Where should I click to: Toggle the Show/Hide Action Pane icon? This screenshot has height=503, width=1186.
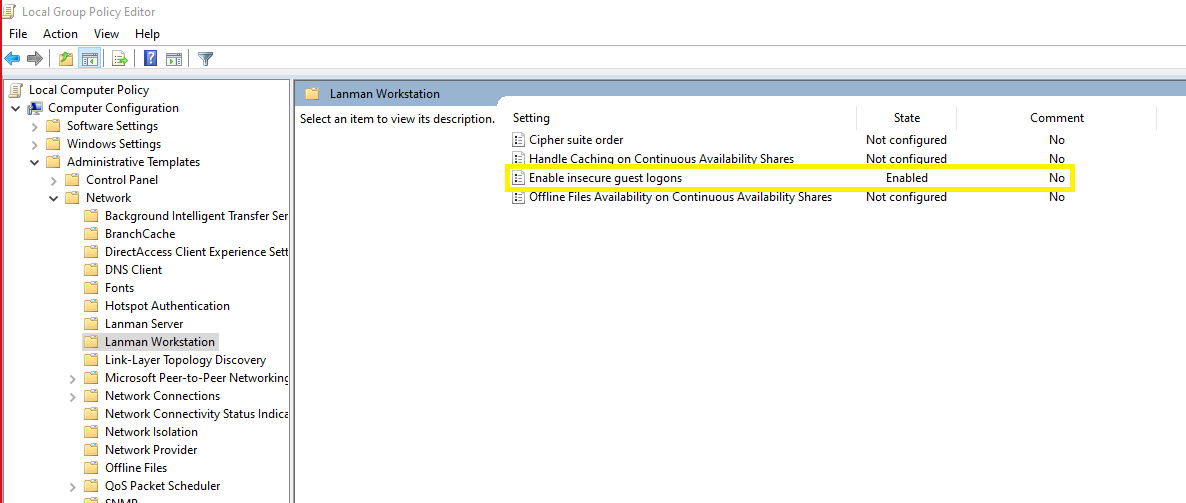(174, 58)
